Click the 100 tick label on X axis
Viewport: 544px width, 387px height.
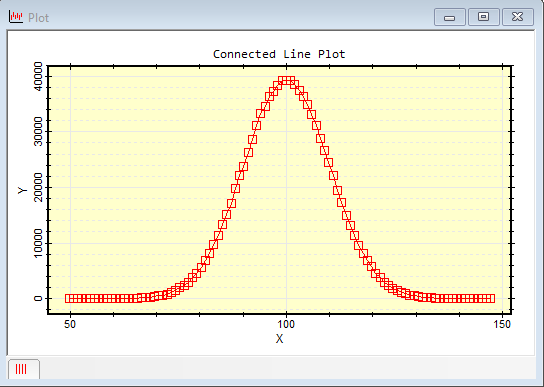click(286, 325)
